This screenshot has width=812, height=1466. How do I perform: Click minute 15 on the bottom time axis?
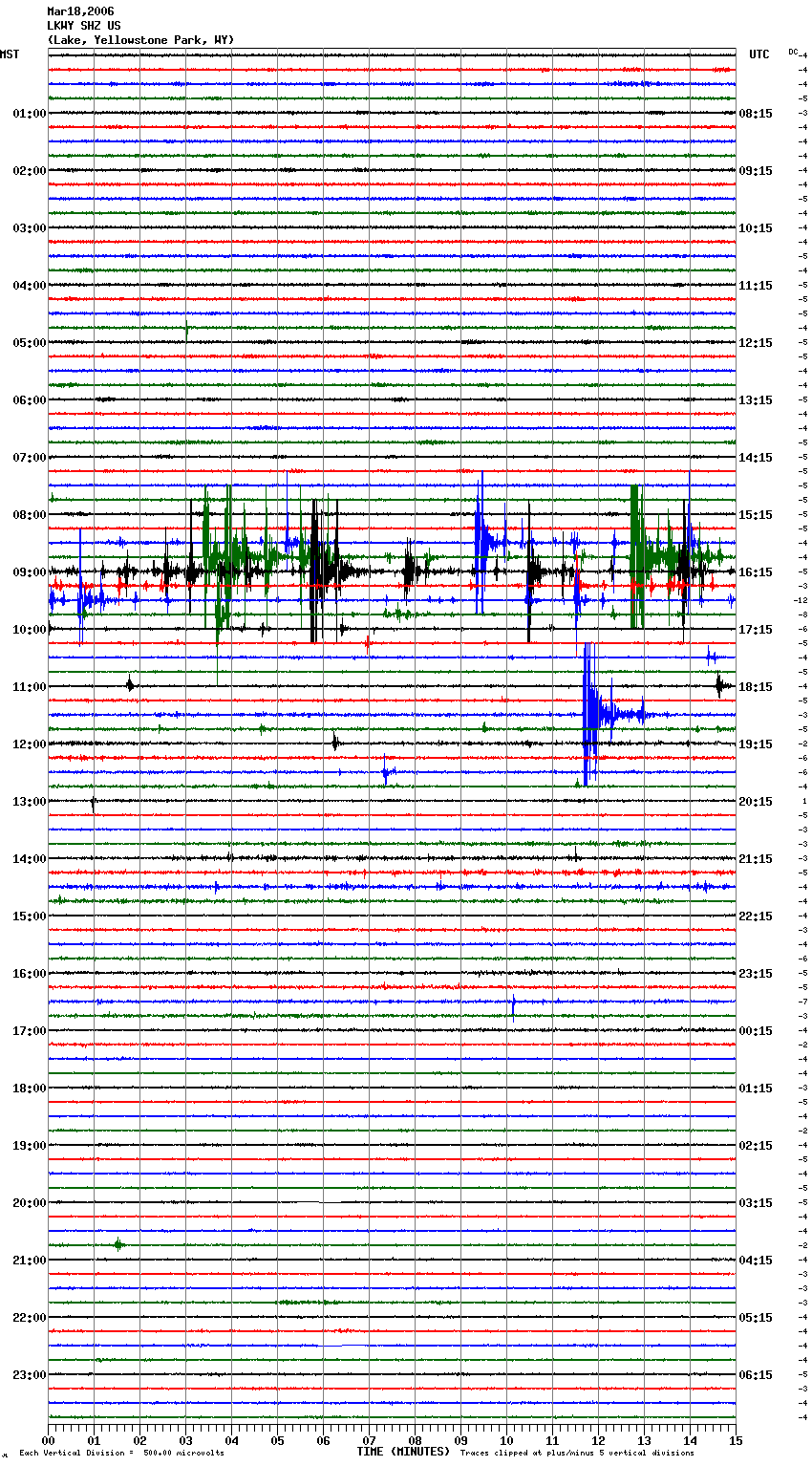736,1440
